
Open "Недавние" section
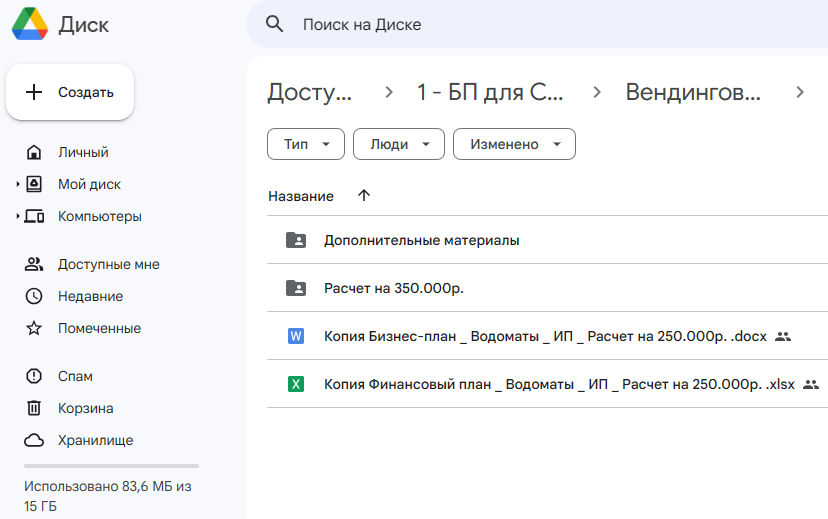90,296
